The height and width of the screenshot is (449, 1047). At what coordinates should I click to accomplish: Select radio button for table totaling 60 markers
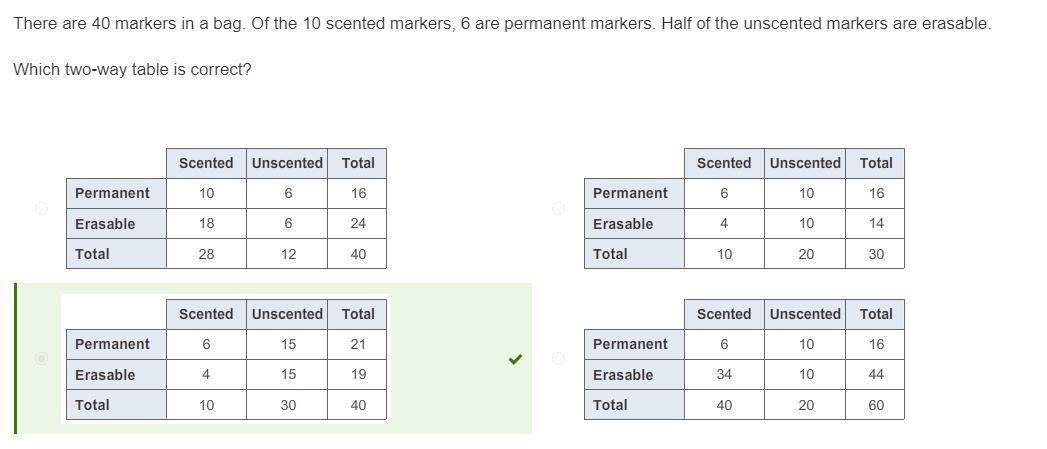pyautogui.click(x=558, y=359)
